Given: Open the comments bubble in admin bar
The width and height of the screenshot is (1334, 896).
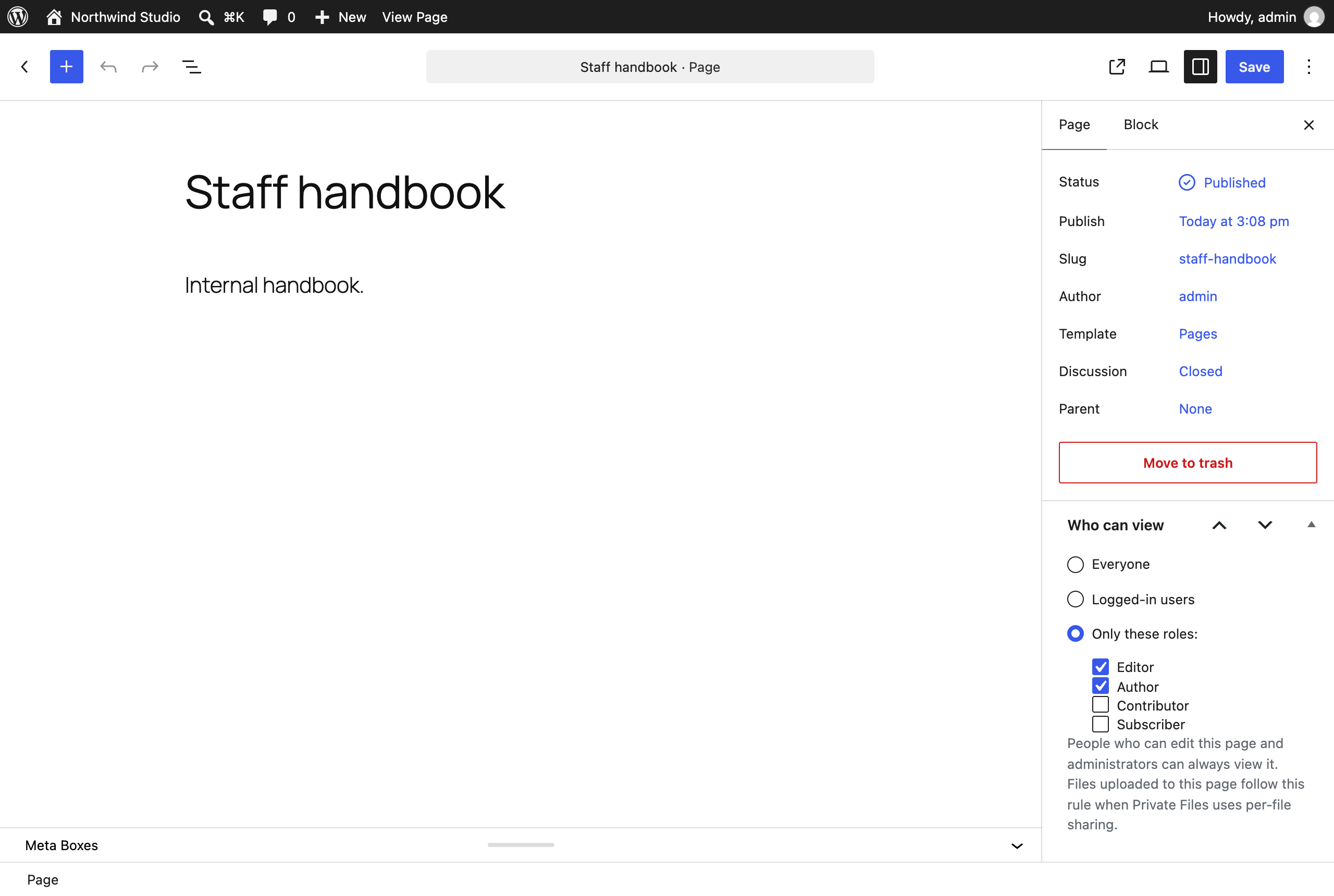Looking at the screenshot, I should coord(279,17).
